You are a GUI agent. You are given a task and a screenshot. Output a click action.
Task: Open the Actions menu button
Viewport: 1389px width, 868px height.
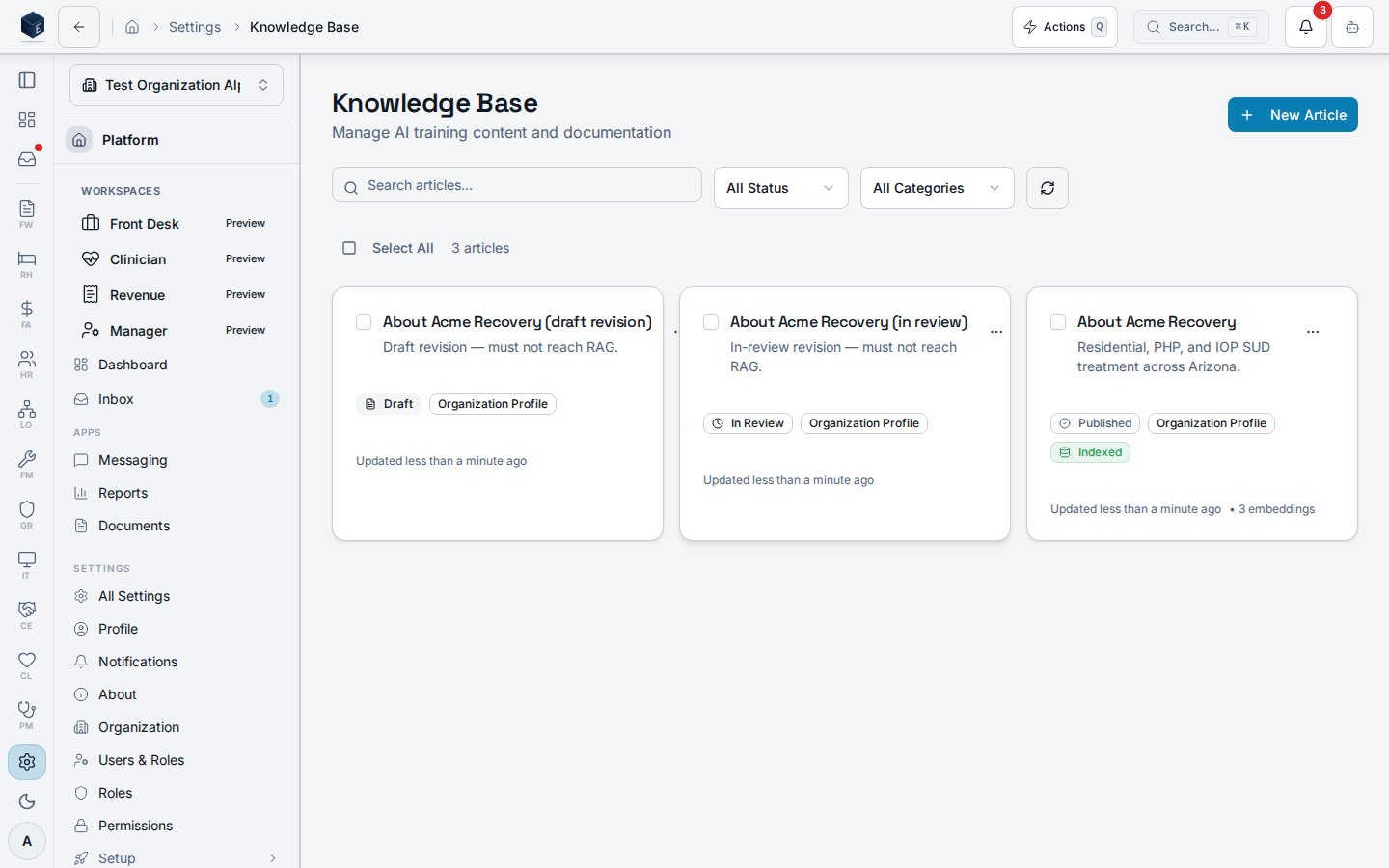(1065, 27)
